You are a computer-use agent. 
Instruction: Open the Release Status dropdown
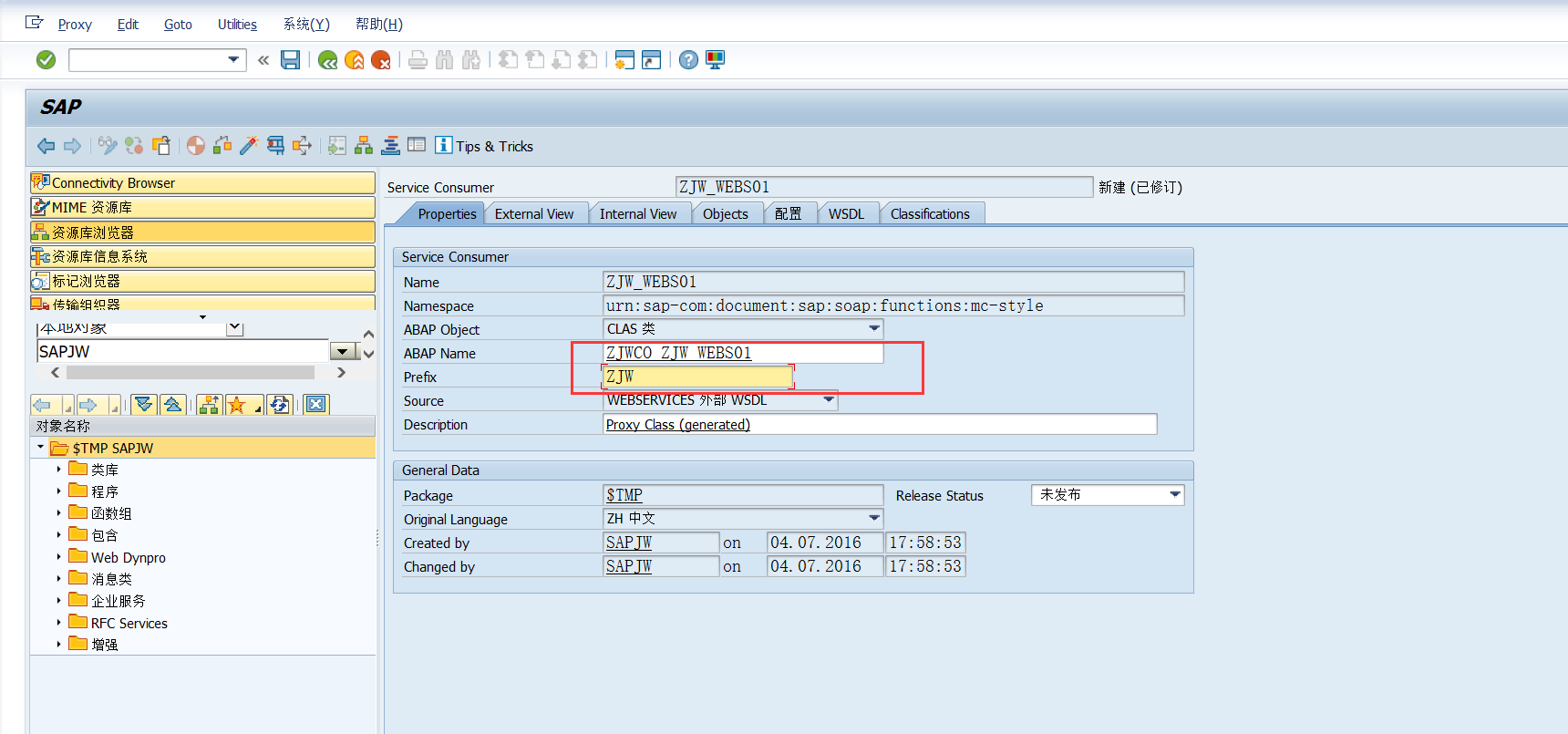click(x=1175, y=494)
